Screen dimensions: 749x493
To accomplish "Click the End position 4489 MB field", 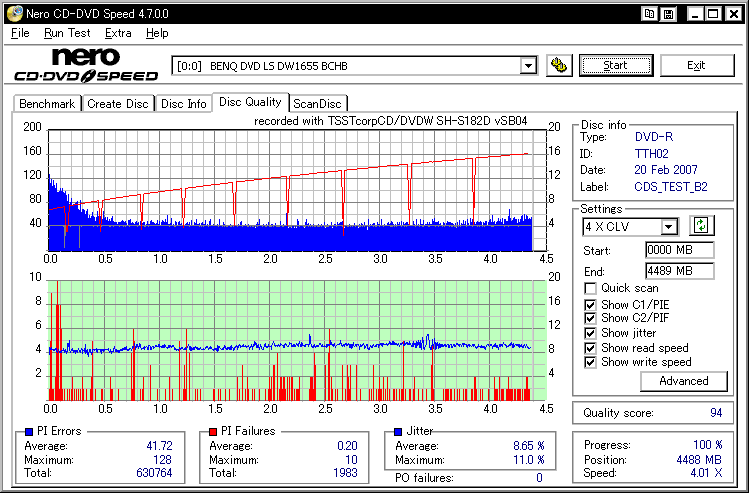I will pos(680,271).
